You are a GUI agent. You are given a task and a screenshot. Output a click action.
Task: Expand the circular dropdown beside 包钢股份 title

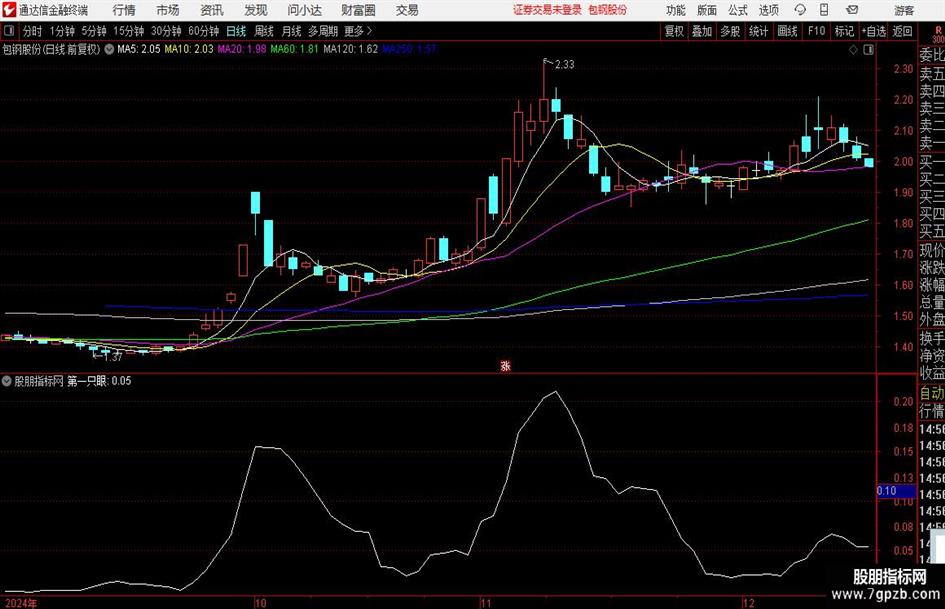pyautogui.click(x=109, y=49)
